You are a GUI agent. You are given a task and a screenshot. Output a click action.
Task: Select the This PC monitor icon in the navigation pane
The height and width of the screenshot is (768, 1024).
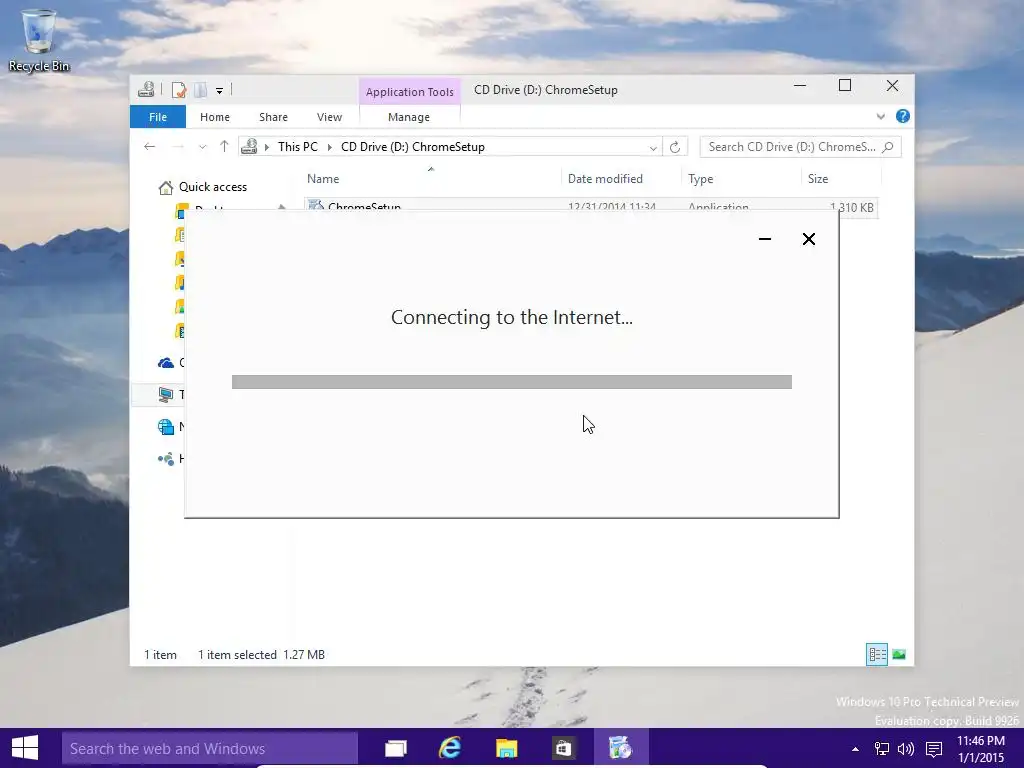coord(166,394)
